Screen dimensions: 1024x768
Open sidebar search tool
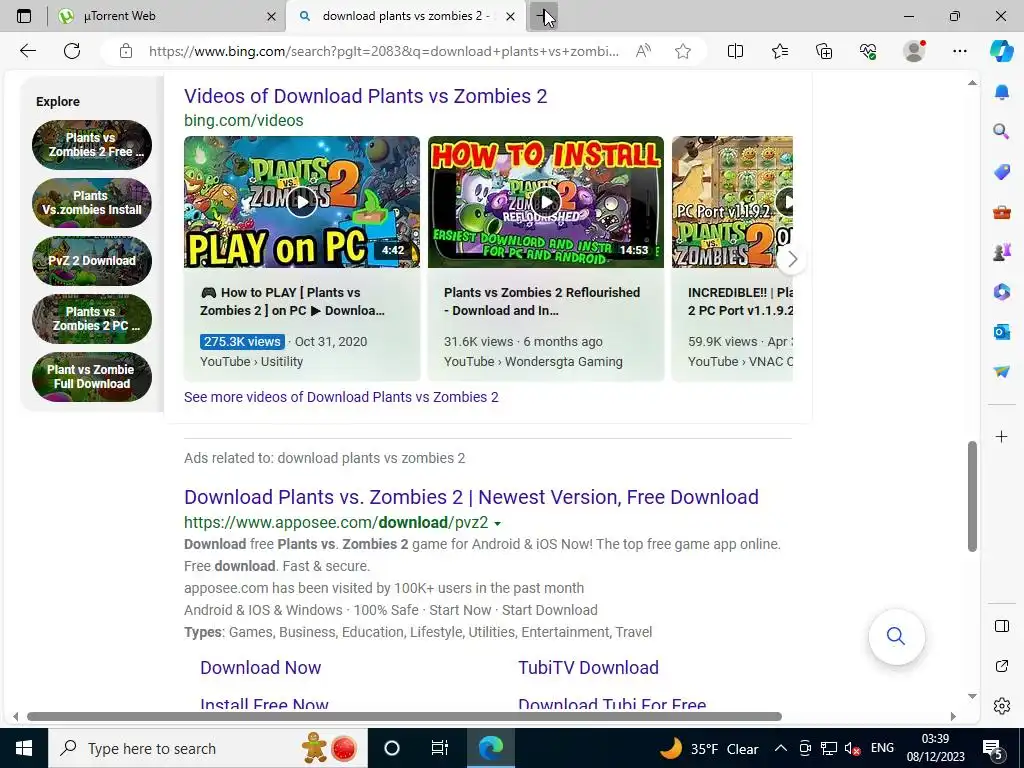1002,132
